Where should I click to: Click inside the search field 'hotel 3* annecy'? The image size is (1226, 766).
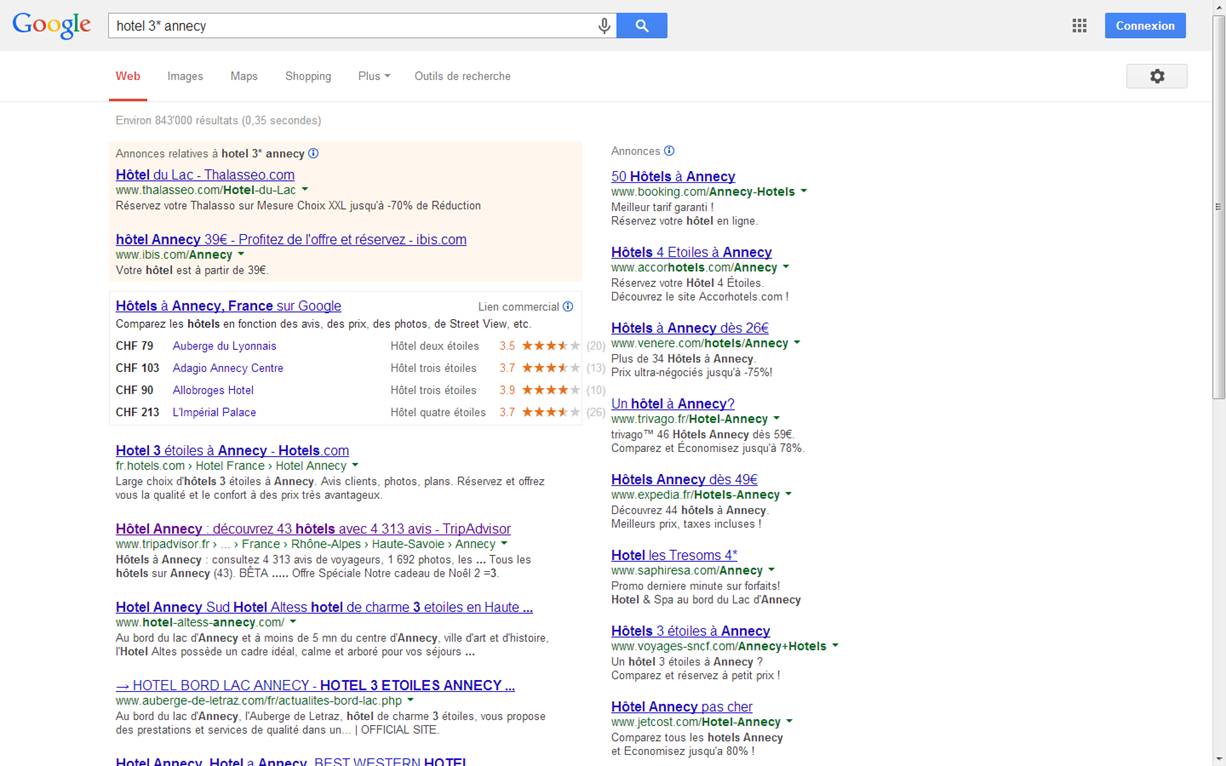tap(350, 26)
